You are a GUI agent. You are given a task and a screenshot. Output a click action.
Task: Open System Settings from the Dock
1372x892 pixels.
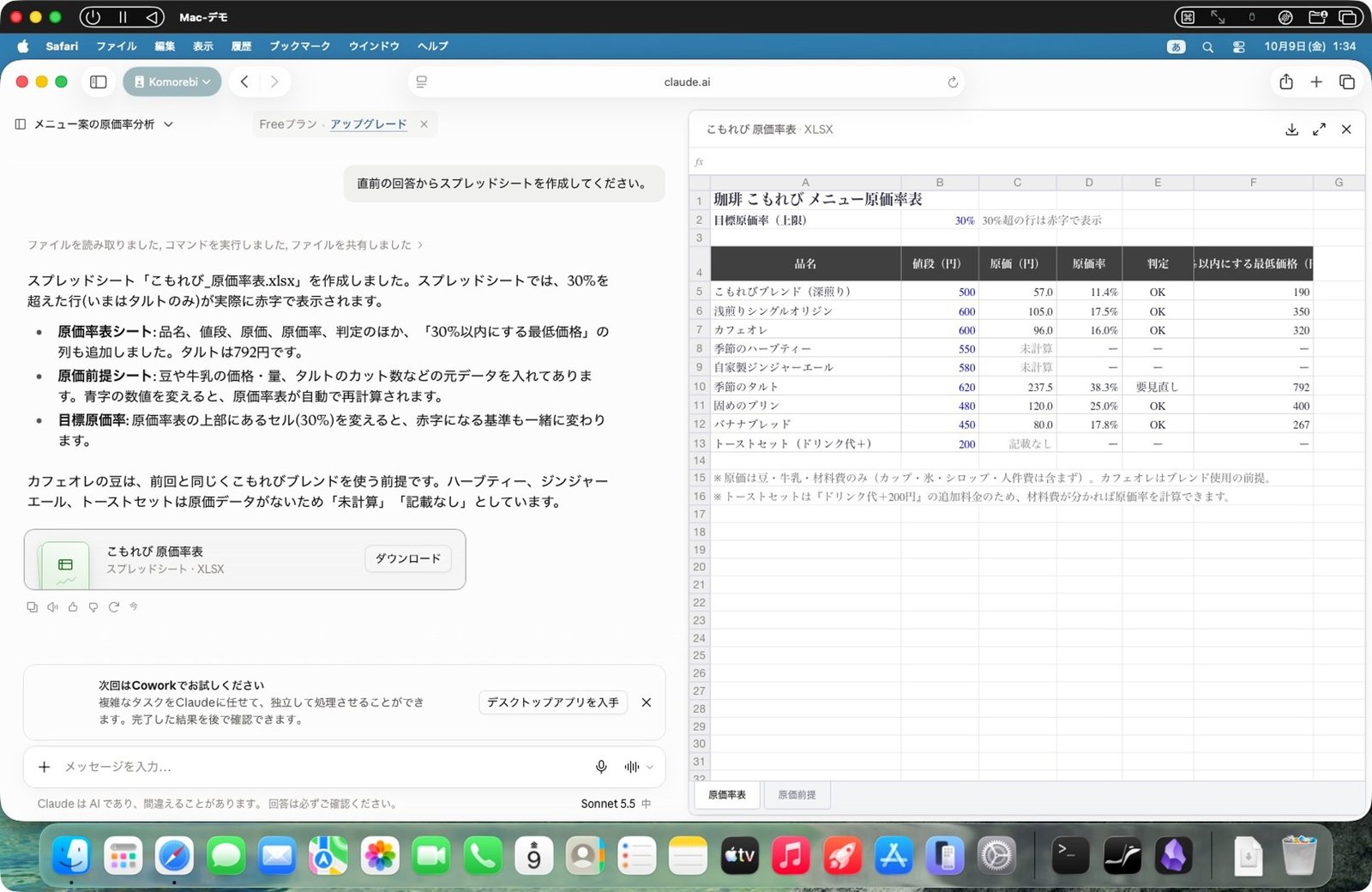tap(996, 856)
